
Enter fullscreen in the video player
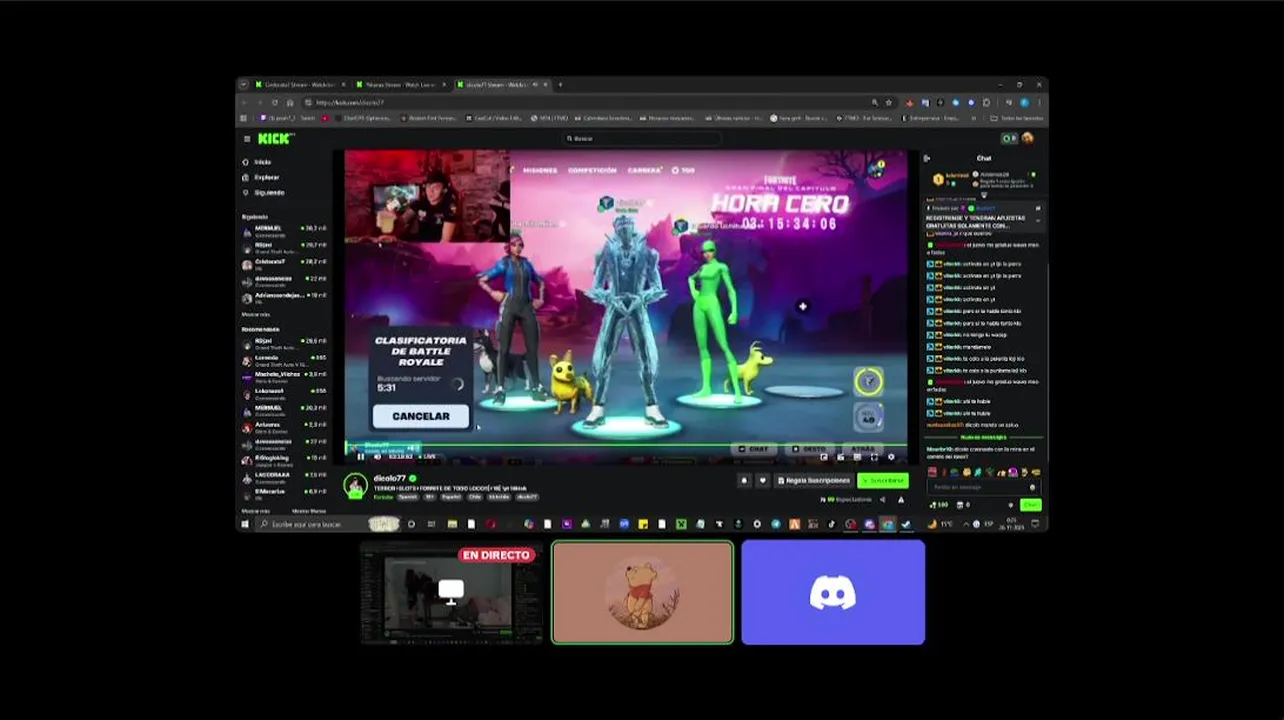875,457
